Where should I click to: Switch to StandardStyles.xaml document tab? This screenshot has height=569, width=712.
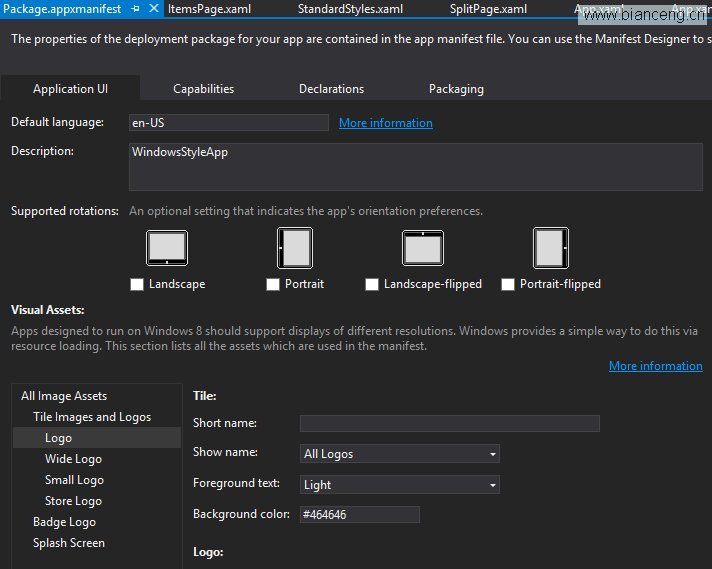(x=350, y=9)
